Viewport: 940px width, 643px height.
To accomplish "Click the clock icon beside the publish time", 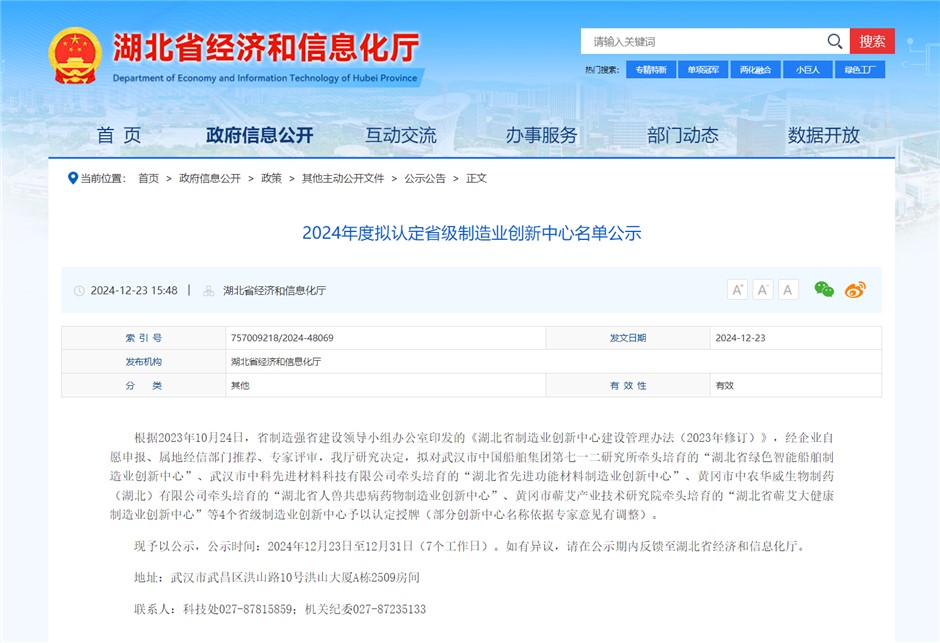I will pos(81,290).
